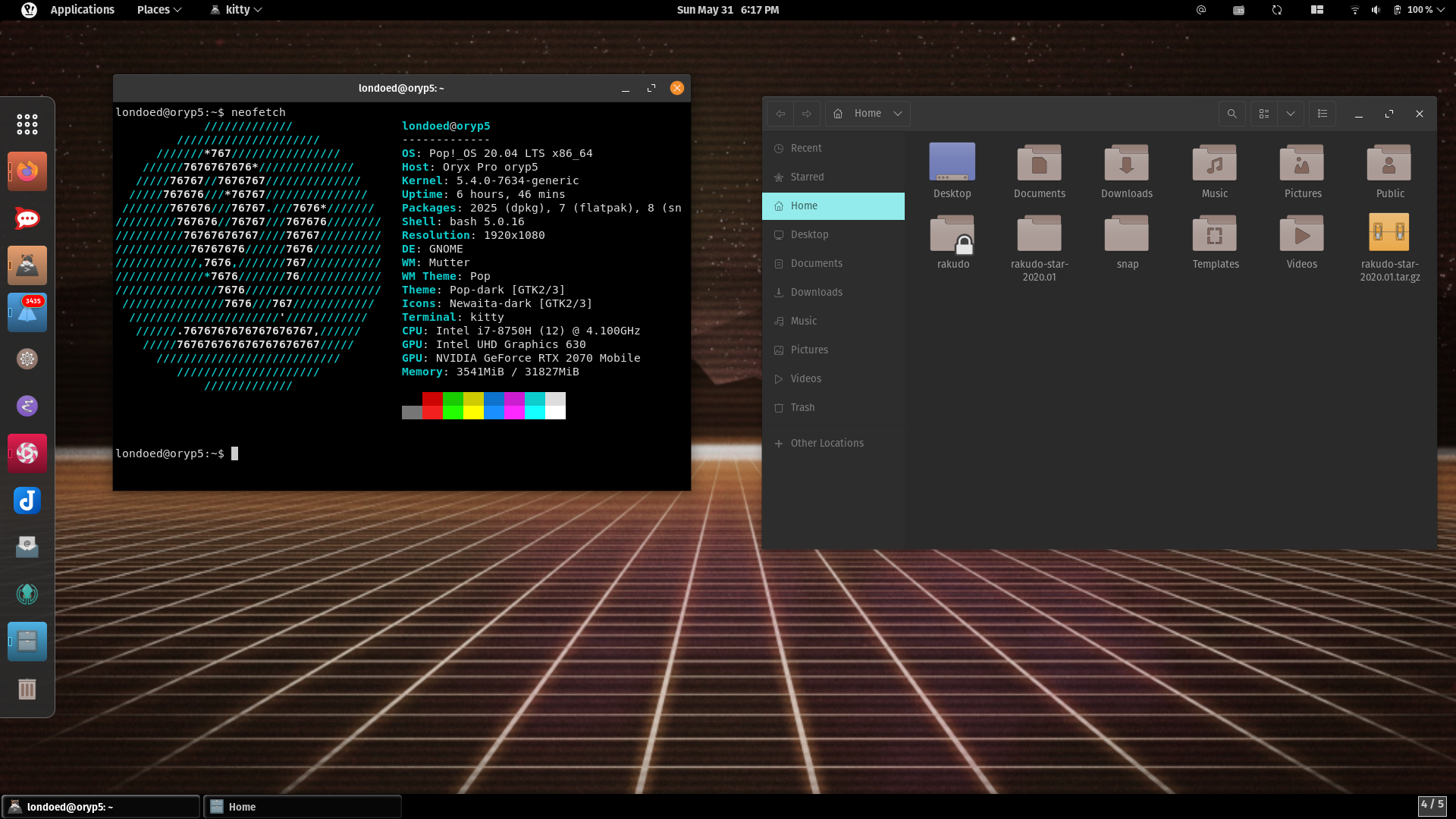This screenshot has height=819, width=1456.
Task: Click the Files cabinet icon in dock
Action: point(27,642)
